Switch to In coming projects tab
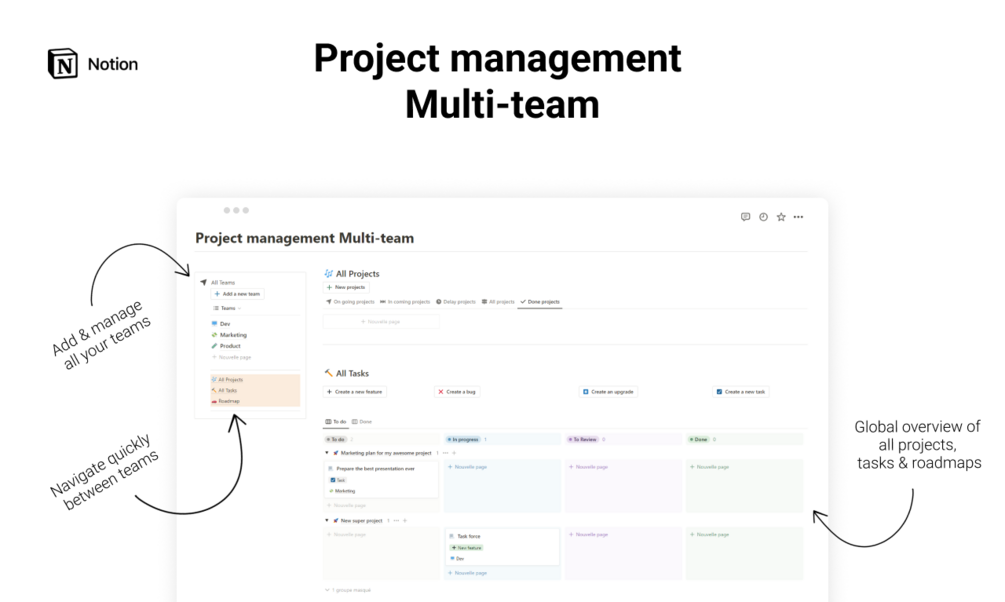The image size is (1005, 602). tap(405, 302)
